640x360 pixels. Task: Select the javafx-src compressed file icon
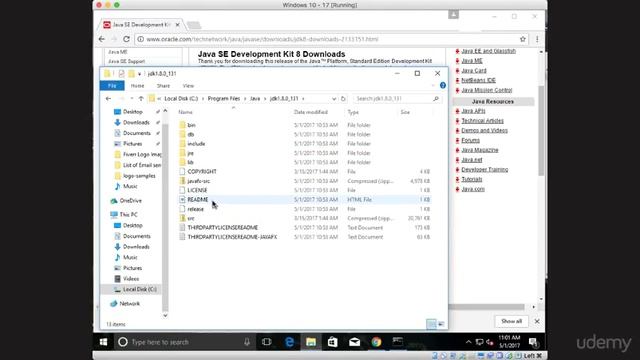[x=182, y=181]
